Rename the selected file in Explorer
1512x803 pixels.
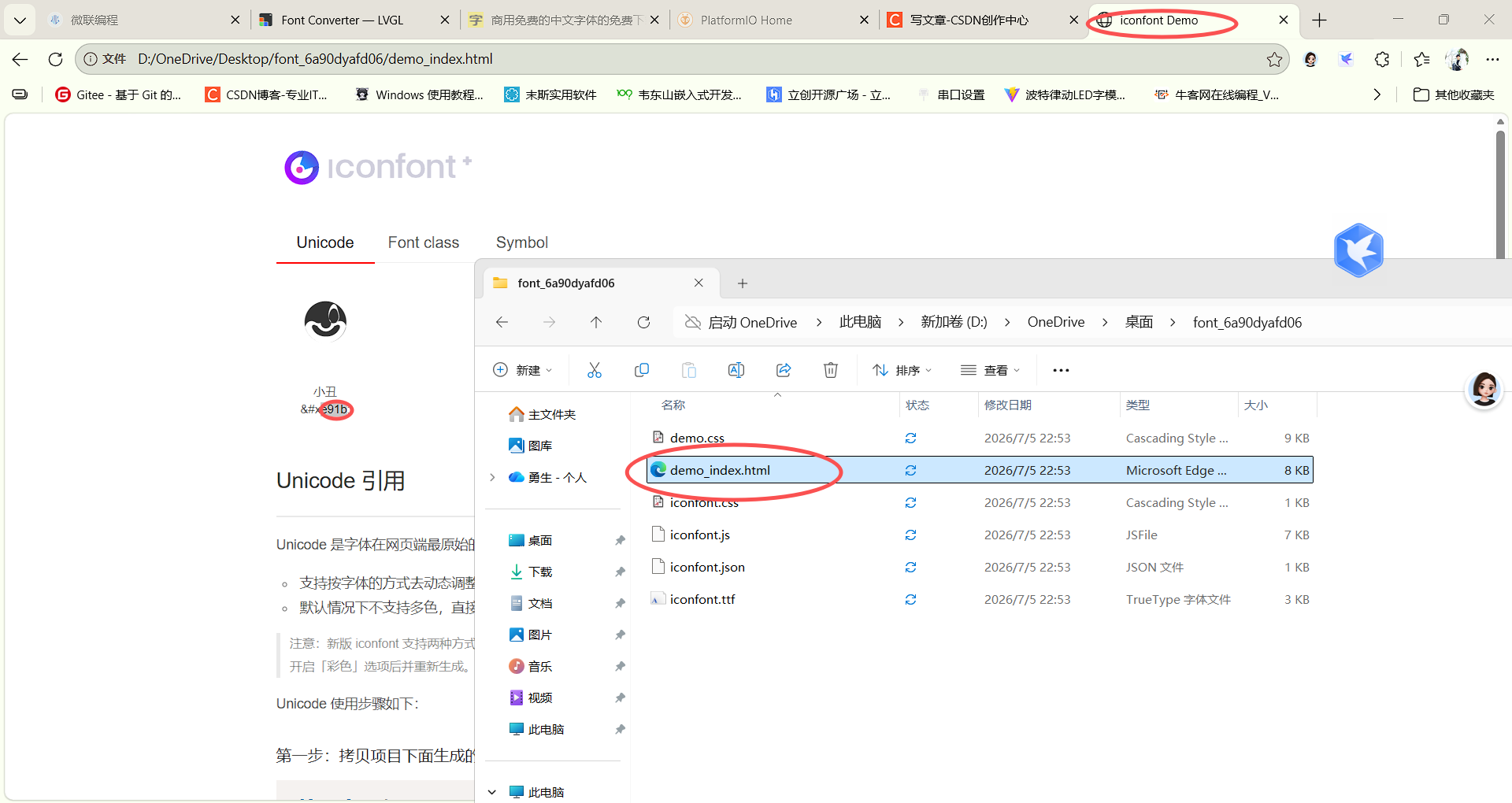click(x=736, y=370)
